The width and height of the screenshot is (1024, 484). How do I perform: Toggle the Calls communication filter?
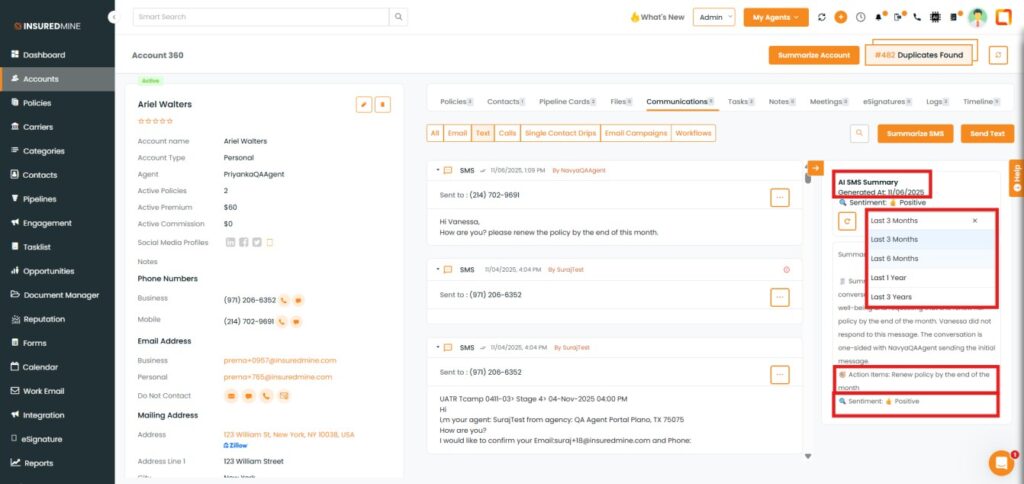coord(508,133)
